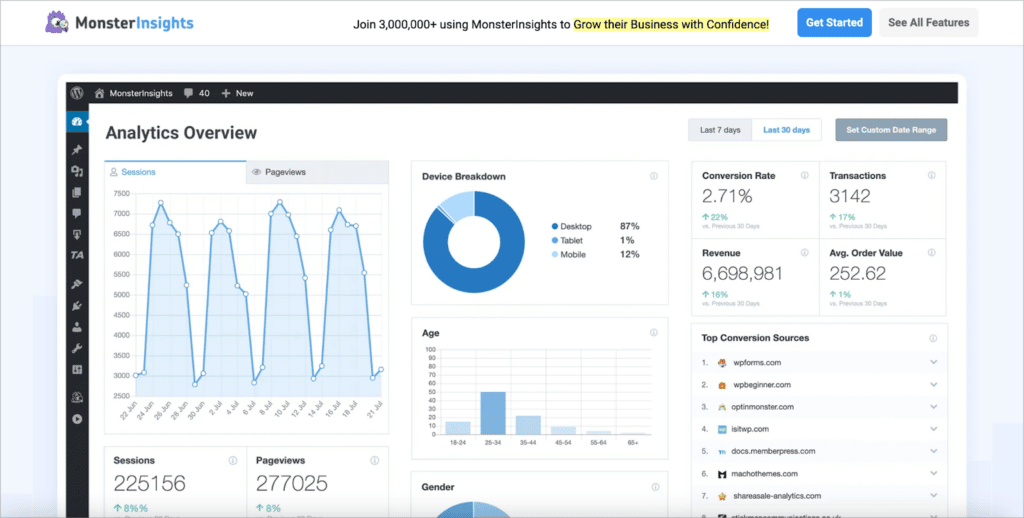
Task: Open the Settings sliders sidebar icon
Action: (x=77, y=370)
